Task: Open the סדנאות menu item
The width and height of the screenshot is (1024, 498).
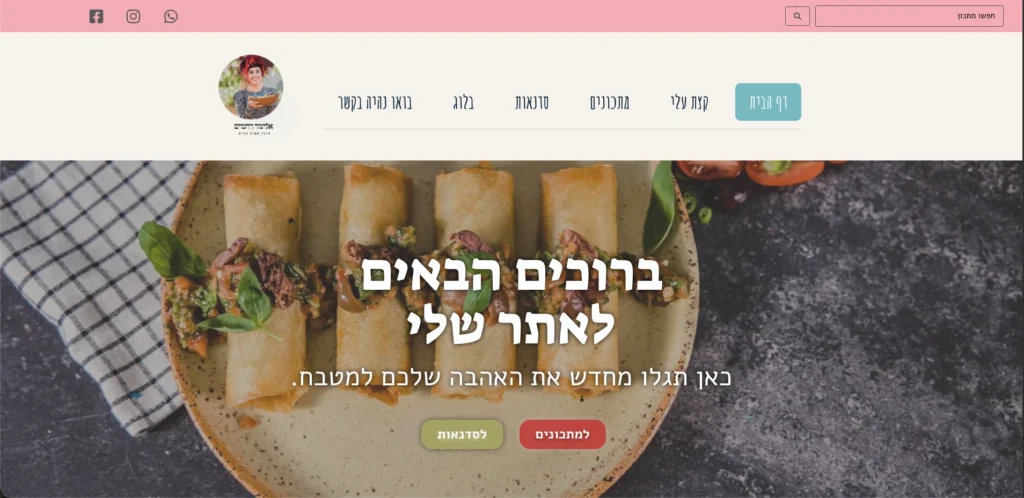Action: (x=532, y=102)
